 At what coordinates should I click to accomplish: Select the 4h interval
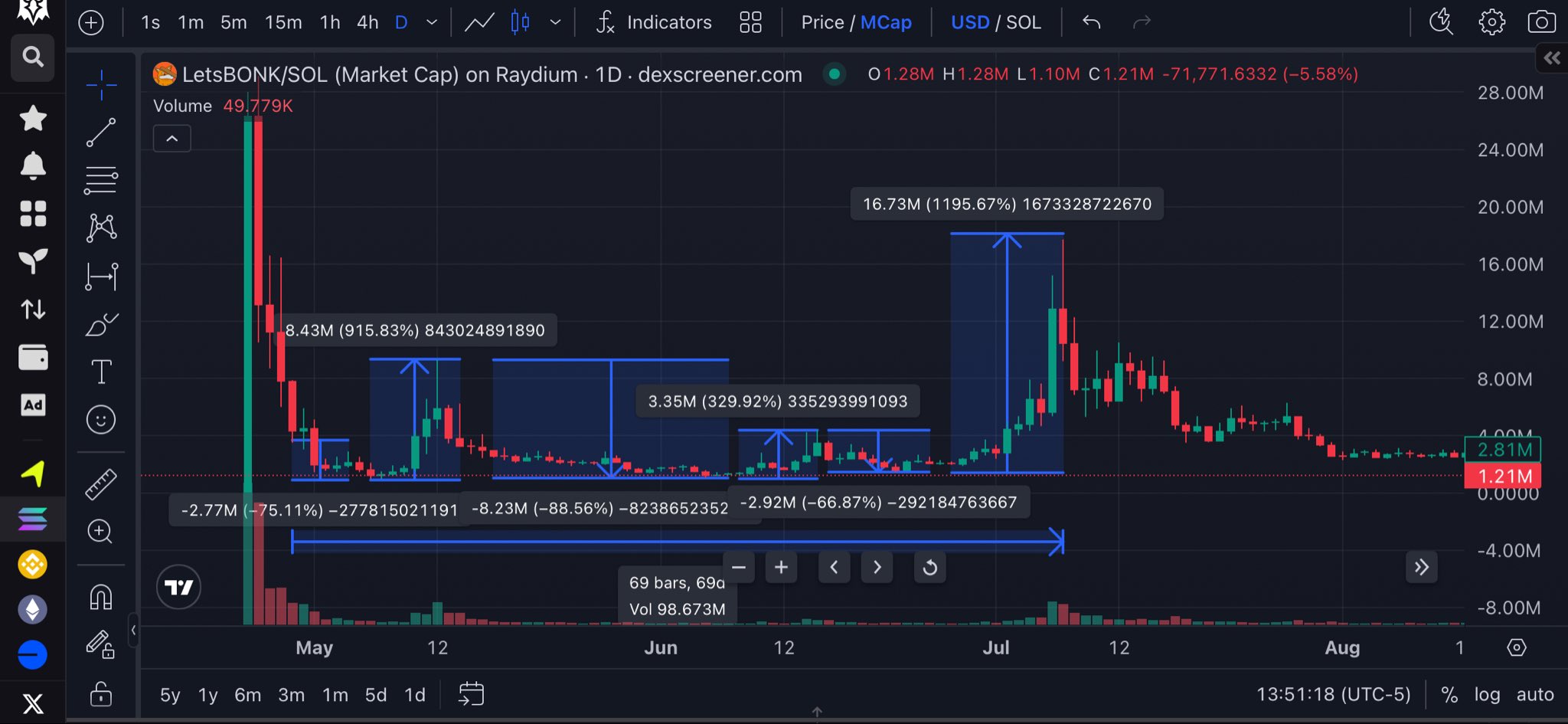[x=367, y=22]
